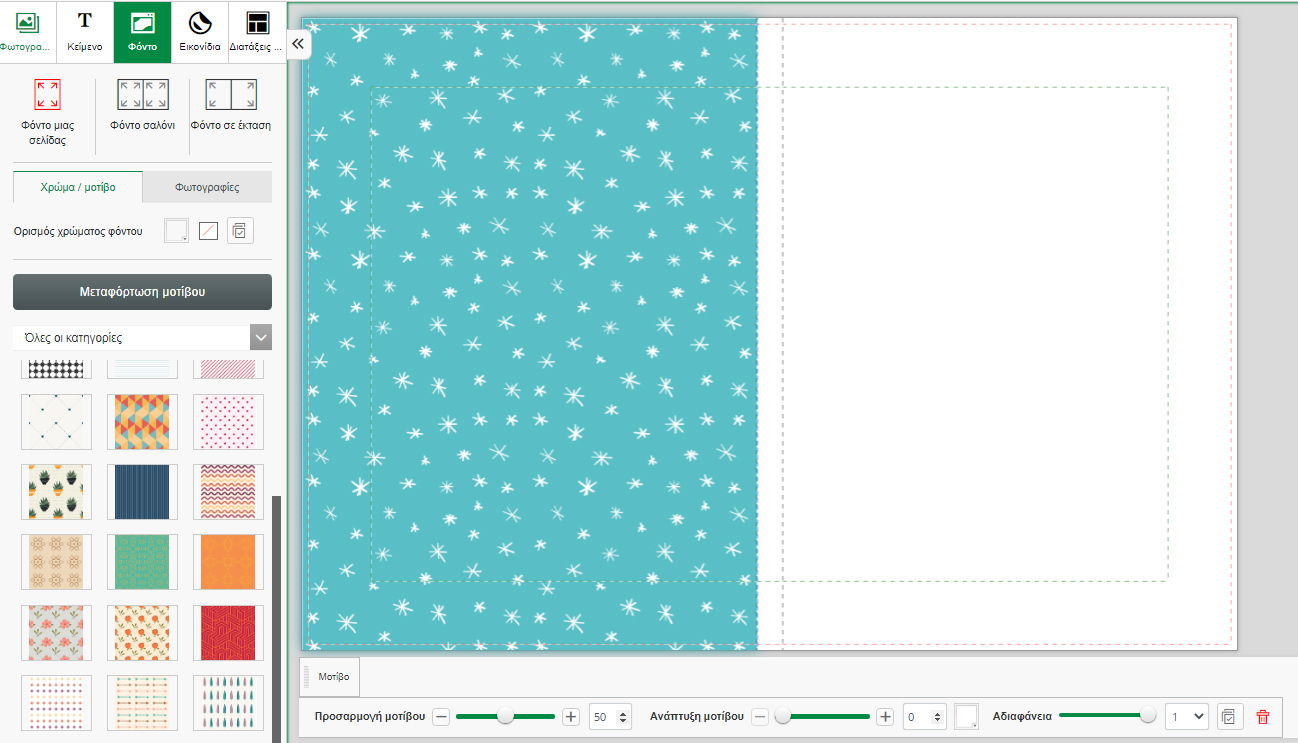
Task: Open the opacity value dropdown
Action: tap(1187, 717)
